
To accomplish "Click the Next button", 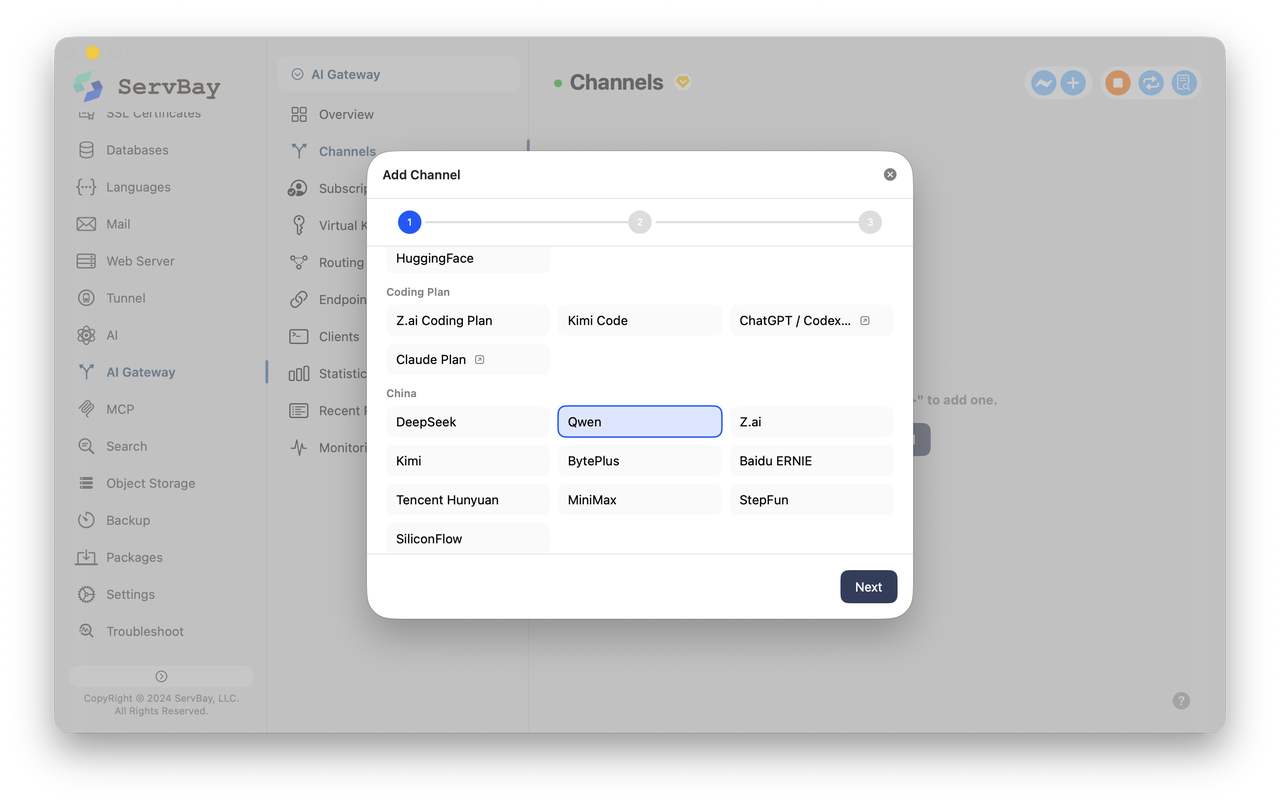I will (x=868, y=587).
